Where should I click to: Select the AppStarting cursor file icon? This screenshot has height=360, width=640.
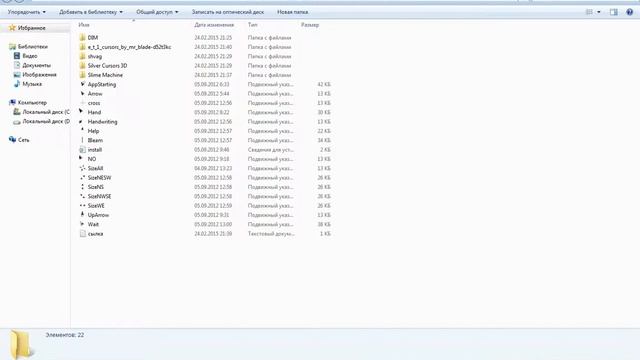click(x=82, y=84)
